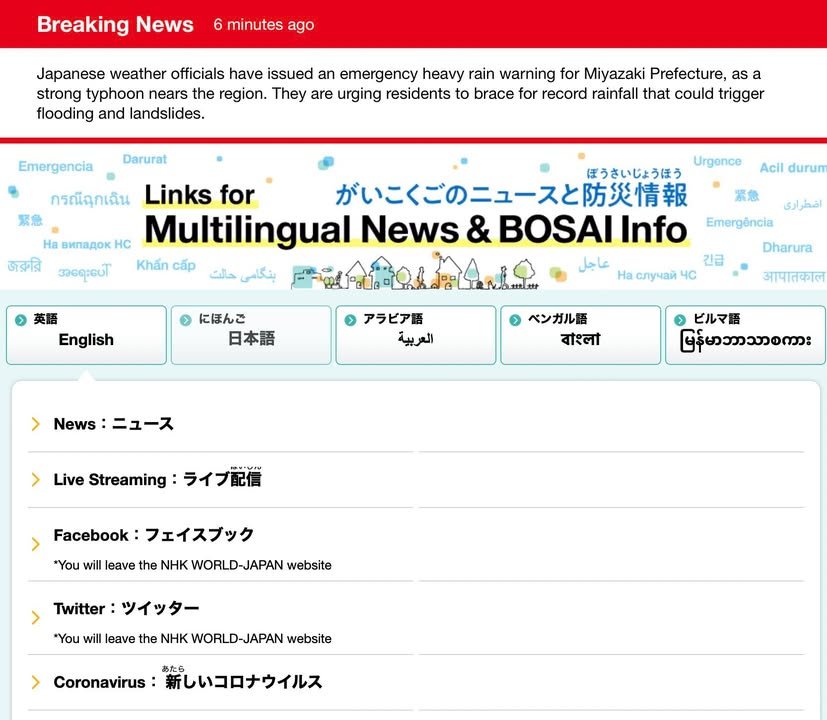Click the red Breaking News header
This screenshot has width=827, height=720.
pyautogui.click(x=115, y=24)
